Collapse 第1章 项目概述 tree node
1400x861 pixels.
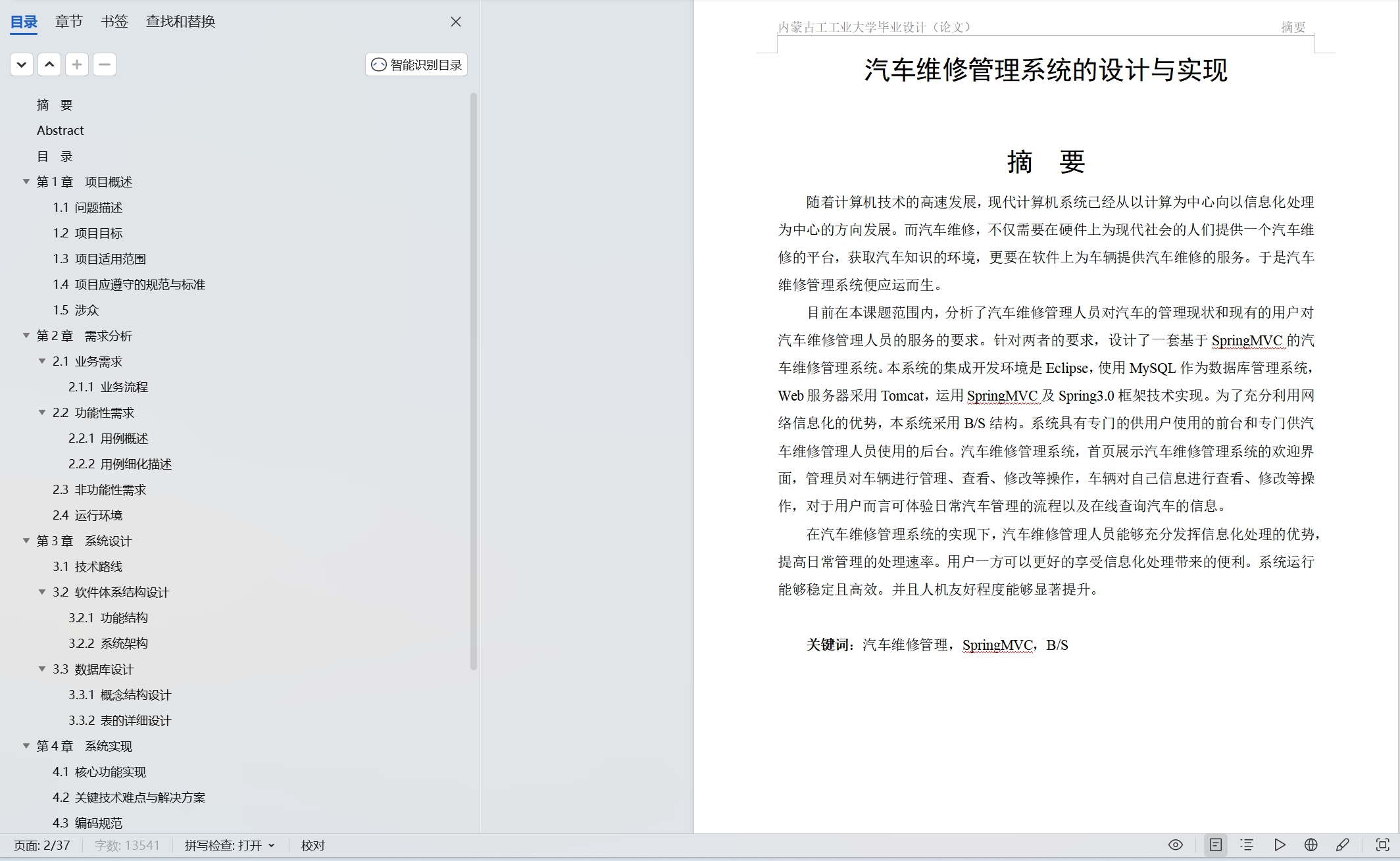(26, 182)
